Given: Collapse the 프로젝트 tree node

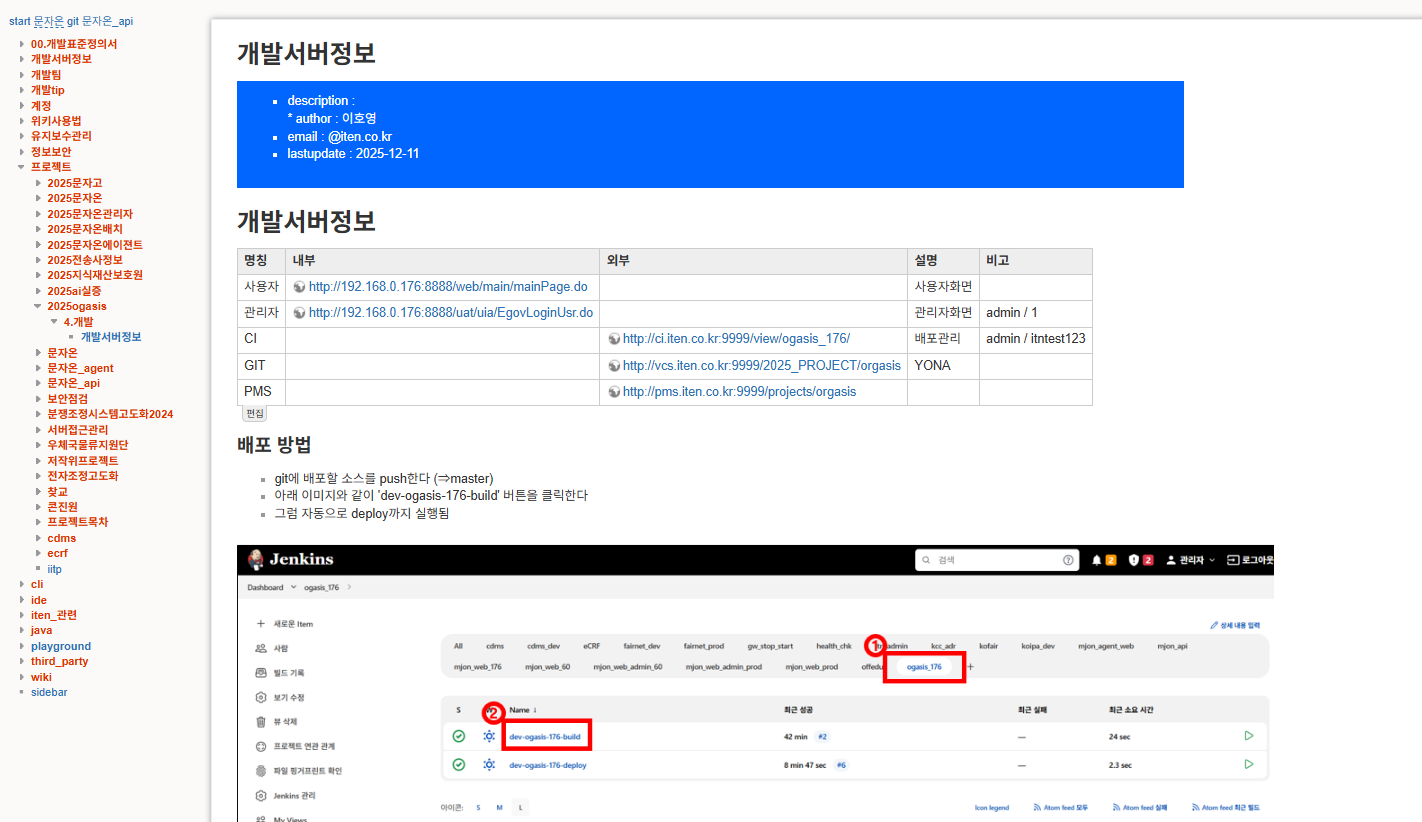Looking at the screenshot, I should pos(21,167).
